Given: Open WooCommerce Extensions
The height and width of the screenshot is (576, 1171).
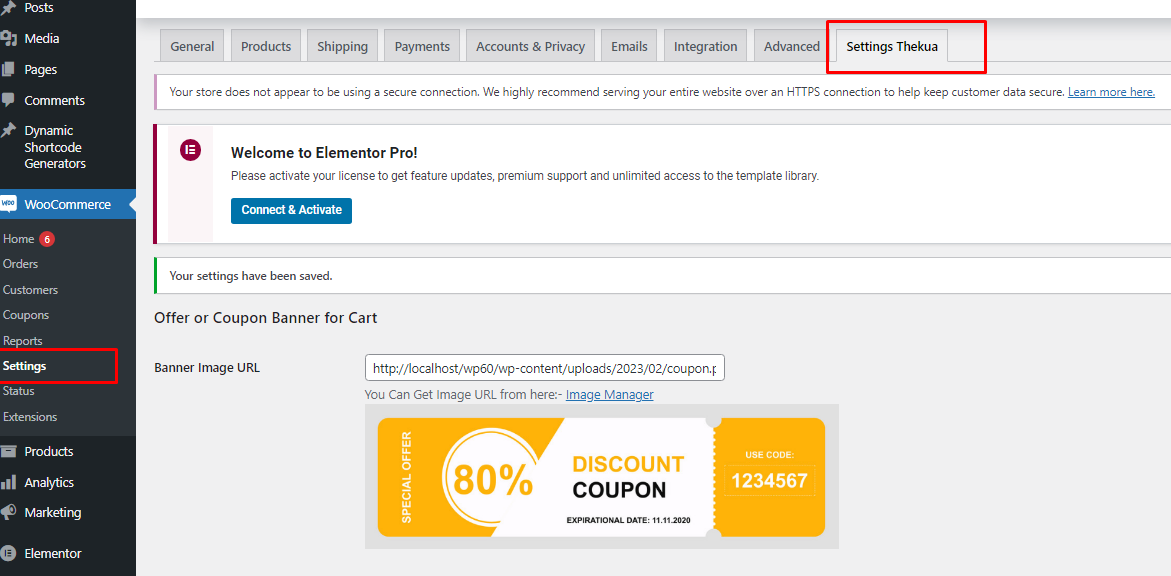Looking at the screenshot, I should click(30, 417).
